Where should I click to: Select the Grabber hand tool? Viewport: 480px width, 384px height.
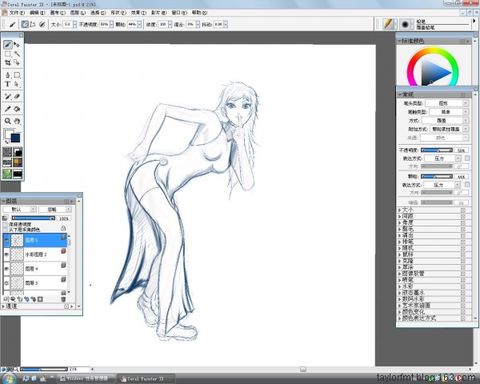pos(17,121)
